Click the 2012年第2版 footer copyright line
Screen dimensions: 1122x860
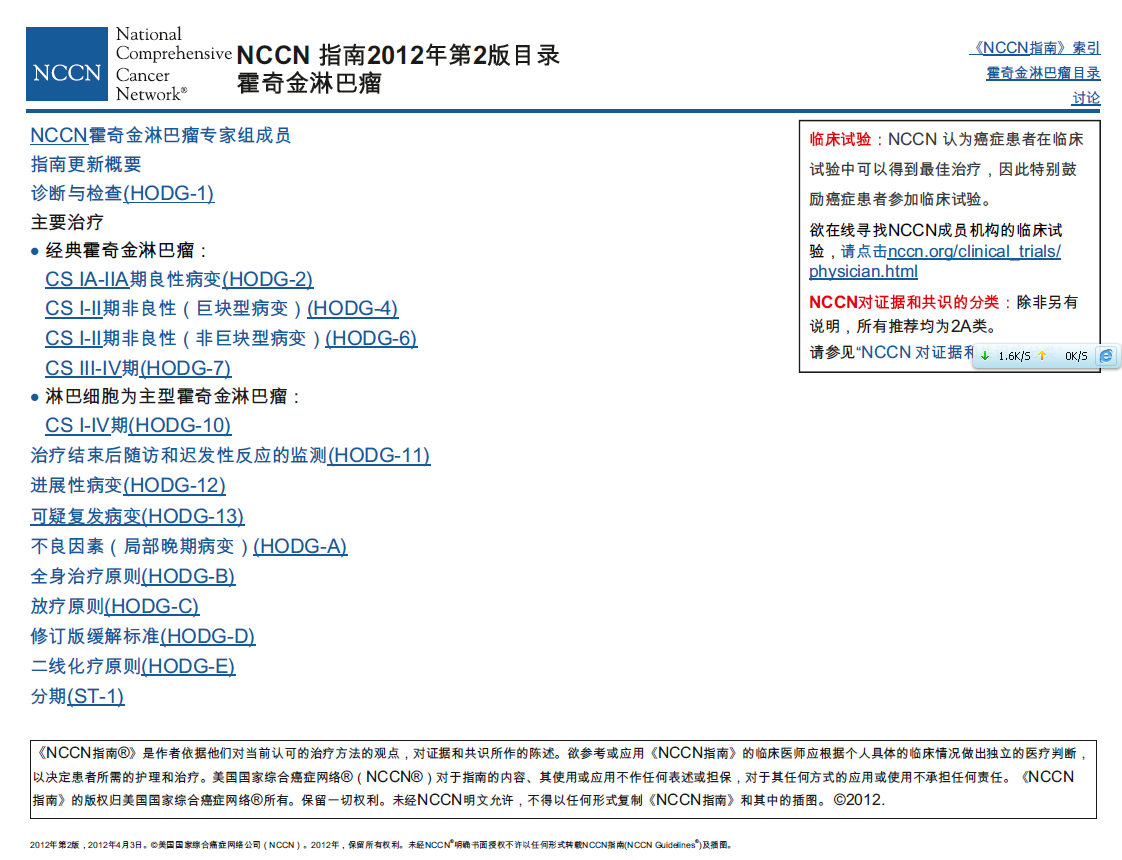(x=381, y=845)
